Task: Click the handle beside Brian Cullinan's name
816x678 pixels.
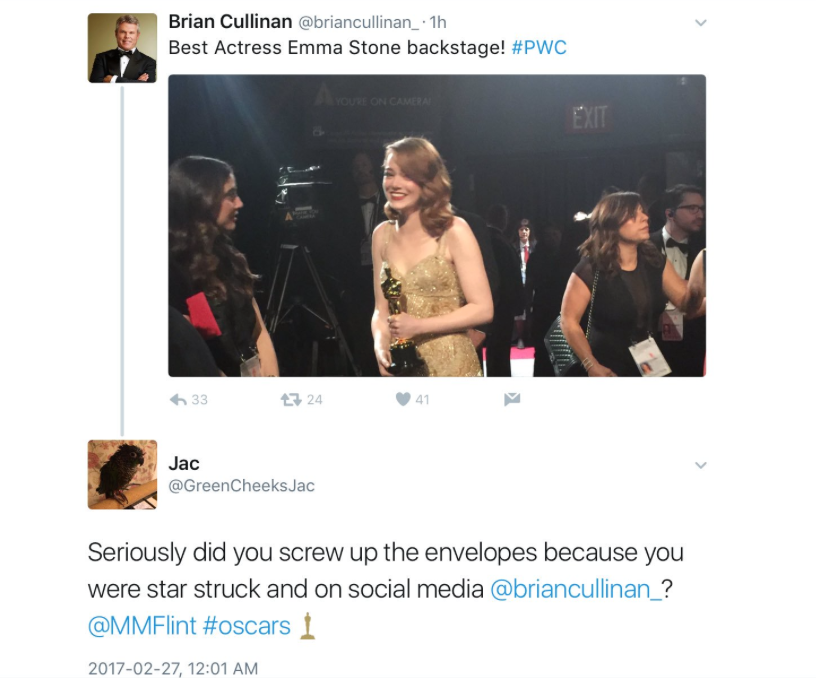Action: [357, 23]
